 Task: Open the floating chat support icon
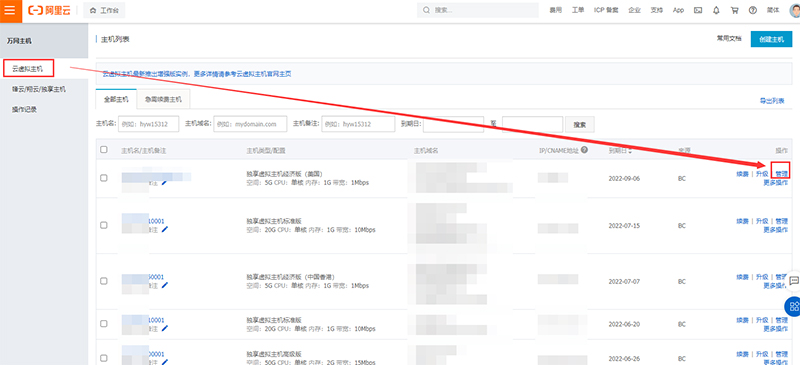coord(794,281)
